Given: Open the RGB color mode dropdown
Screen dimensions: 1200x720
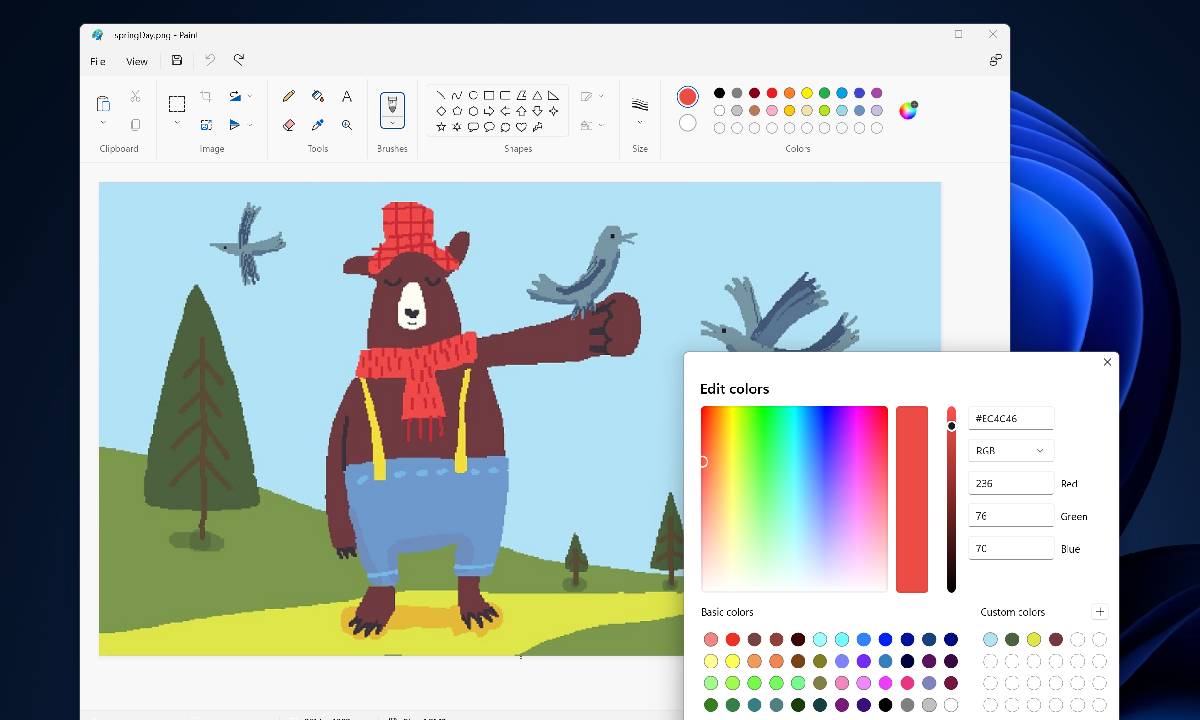Looking at the screenshot, I should 1010,451.
